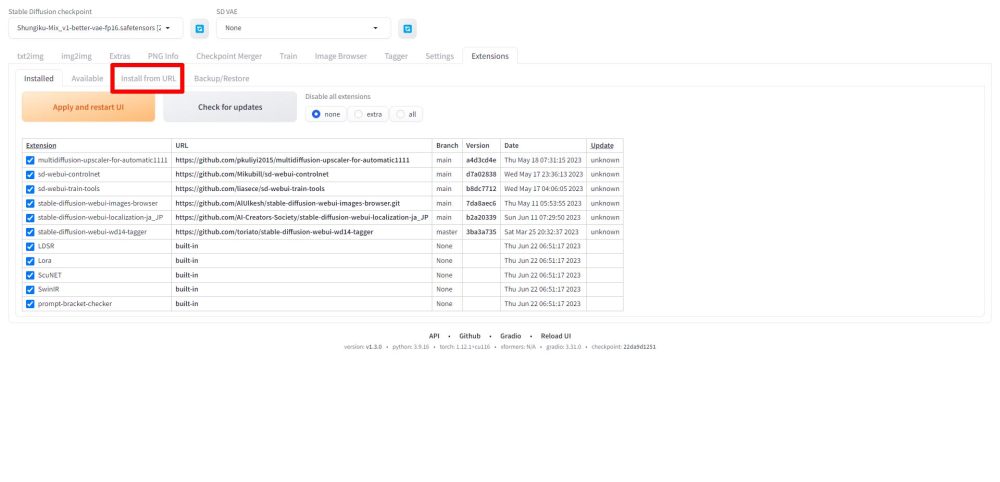1000x482 pixels.
Task: Click the refresh icon beside the SD VAE dropdown
Action: tap(407, 29)
